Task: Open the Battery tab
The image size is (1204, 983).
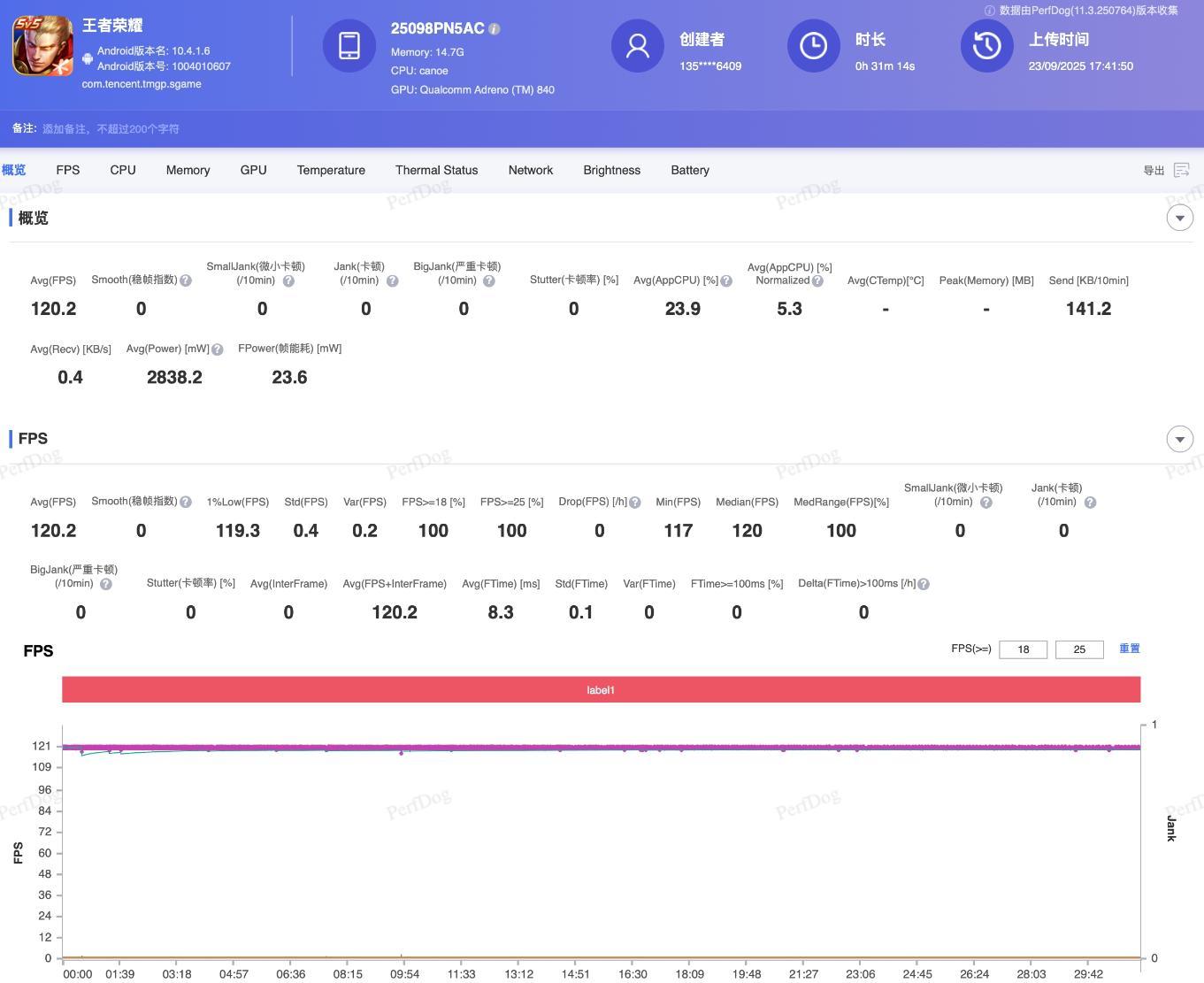Action: [689, 170]
